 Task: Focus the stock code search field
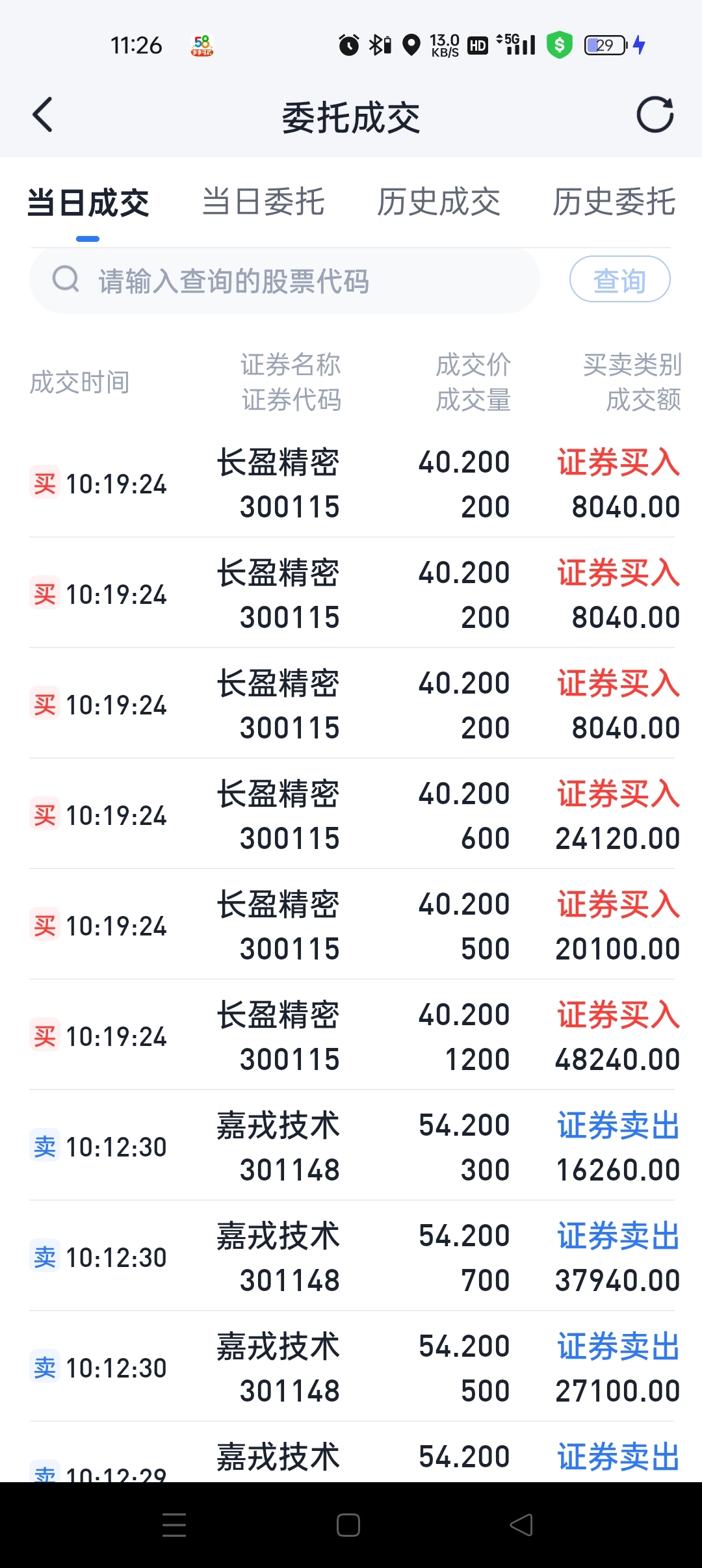coord(284,280)
